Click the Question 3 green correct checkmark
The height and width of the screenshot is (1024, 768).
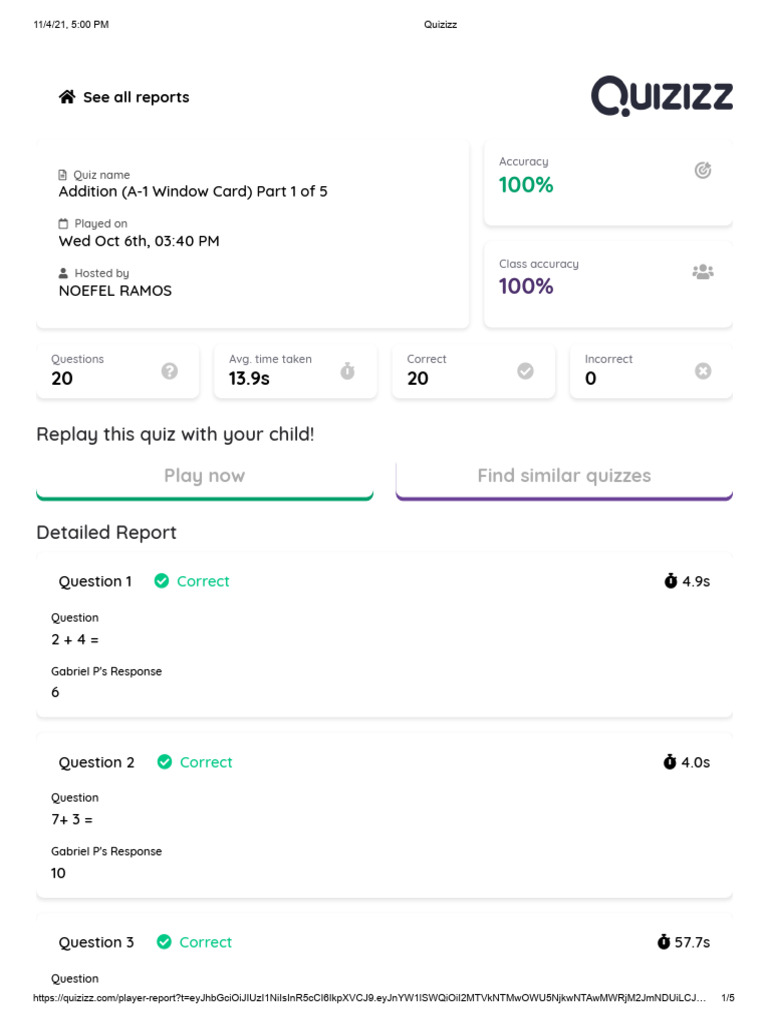164,942
